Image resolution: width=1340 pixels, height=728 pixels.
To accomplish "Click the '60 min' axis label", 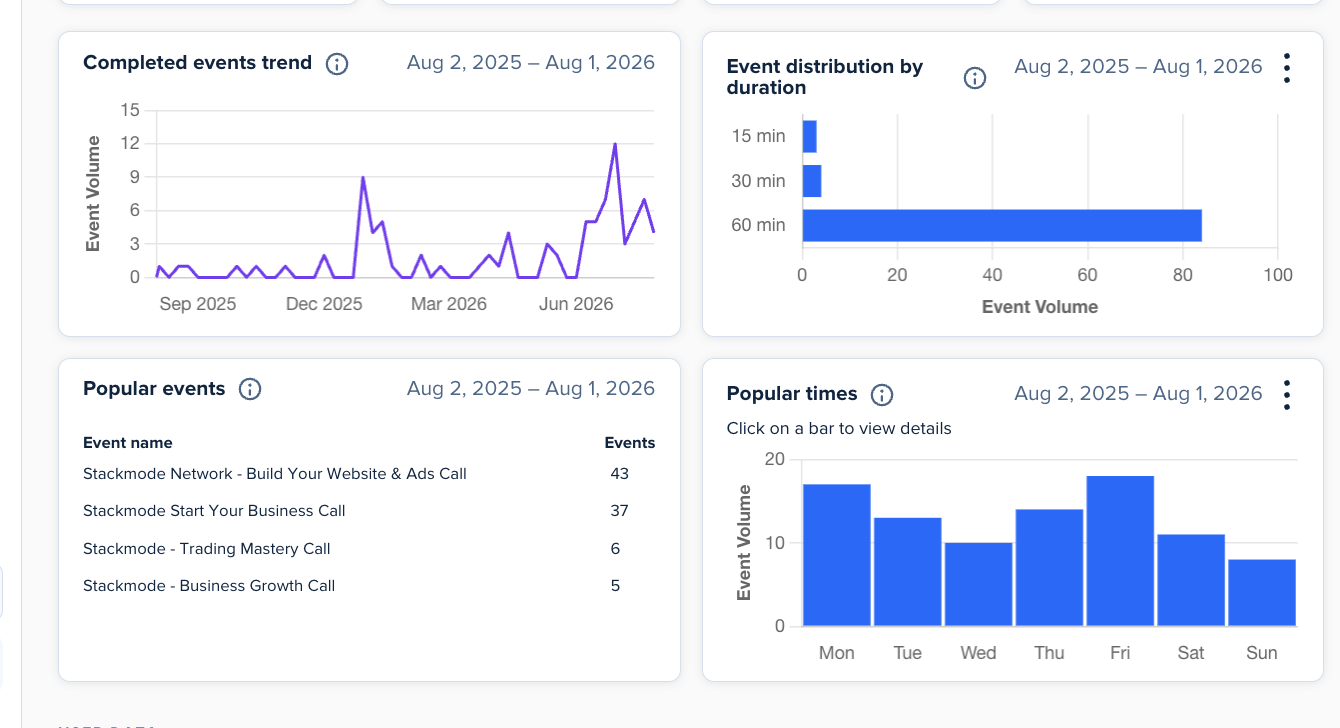I will coord(759,225).
